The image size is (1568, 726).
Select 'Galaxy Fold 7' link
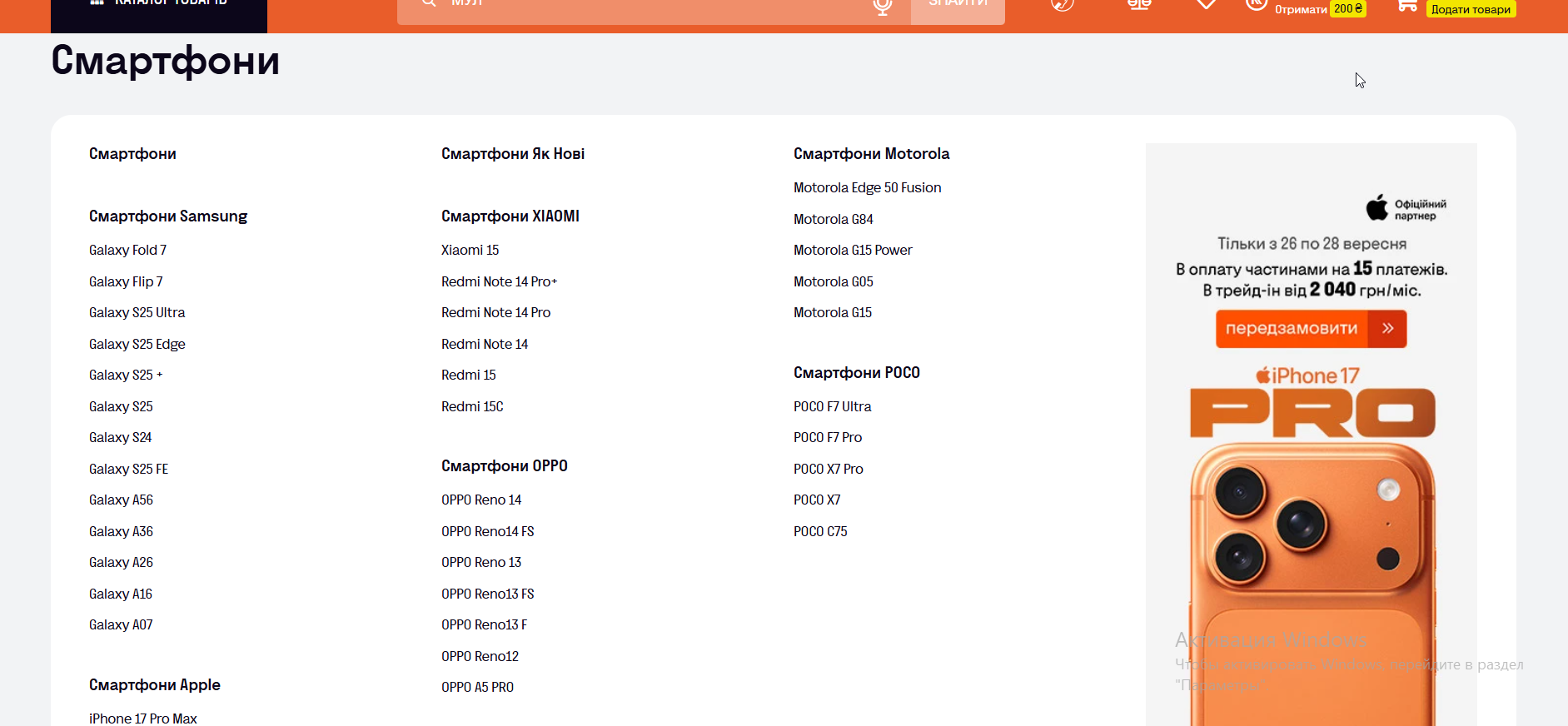tap(127, 251)
